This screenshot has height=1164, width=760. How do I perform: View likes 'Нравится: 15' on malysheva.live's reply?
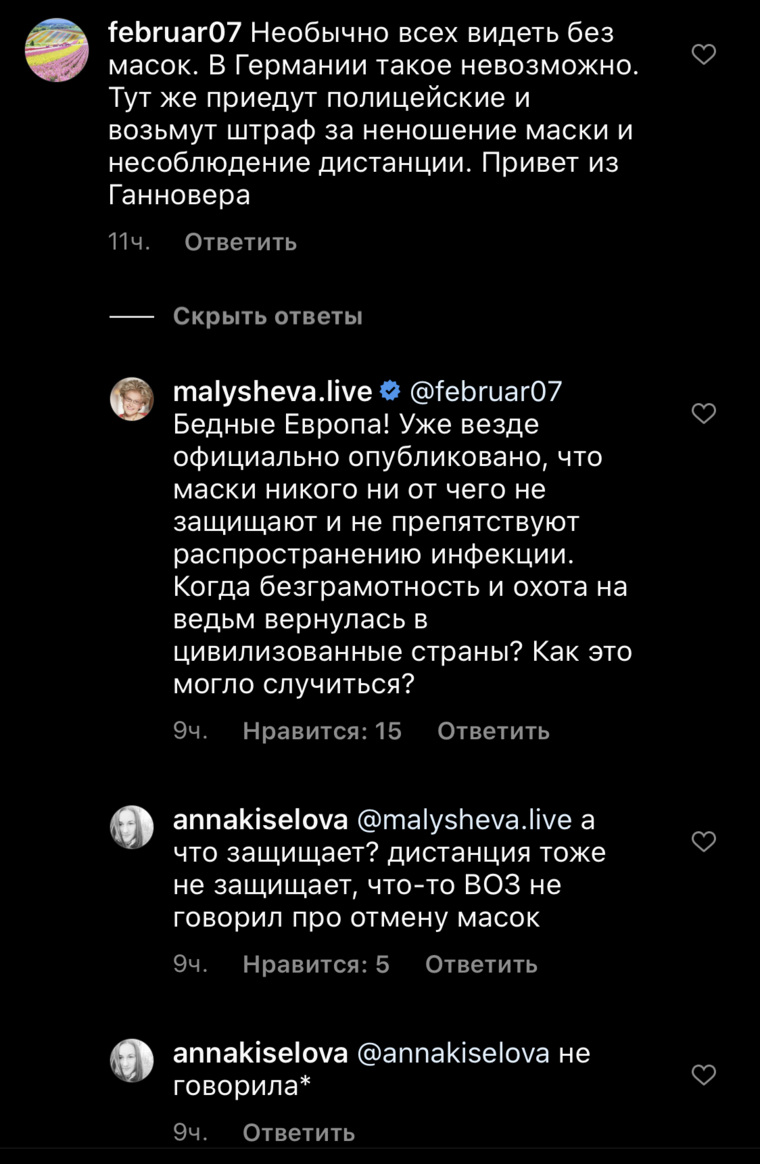pyautogui.click(x=322, y=731)
